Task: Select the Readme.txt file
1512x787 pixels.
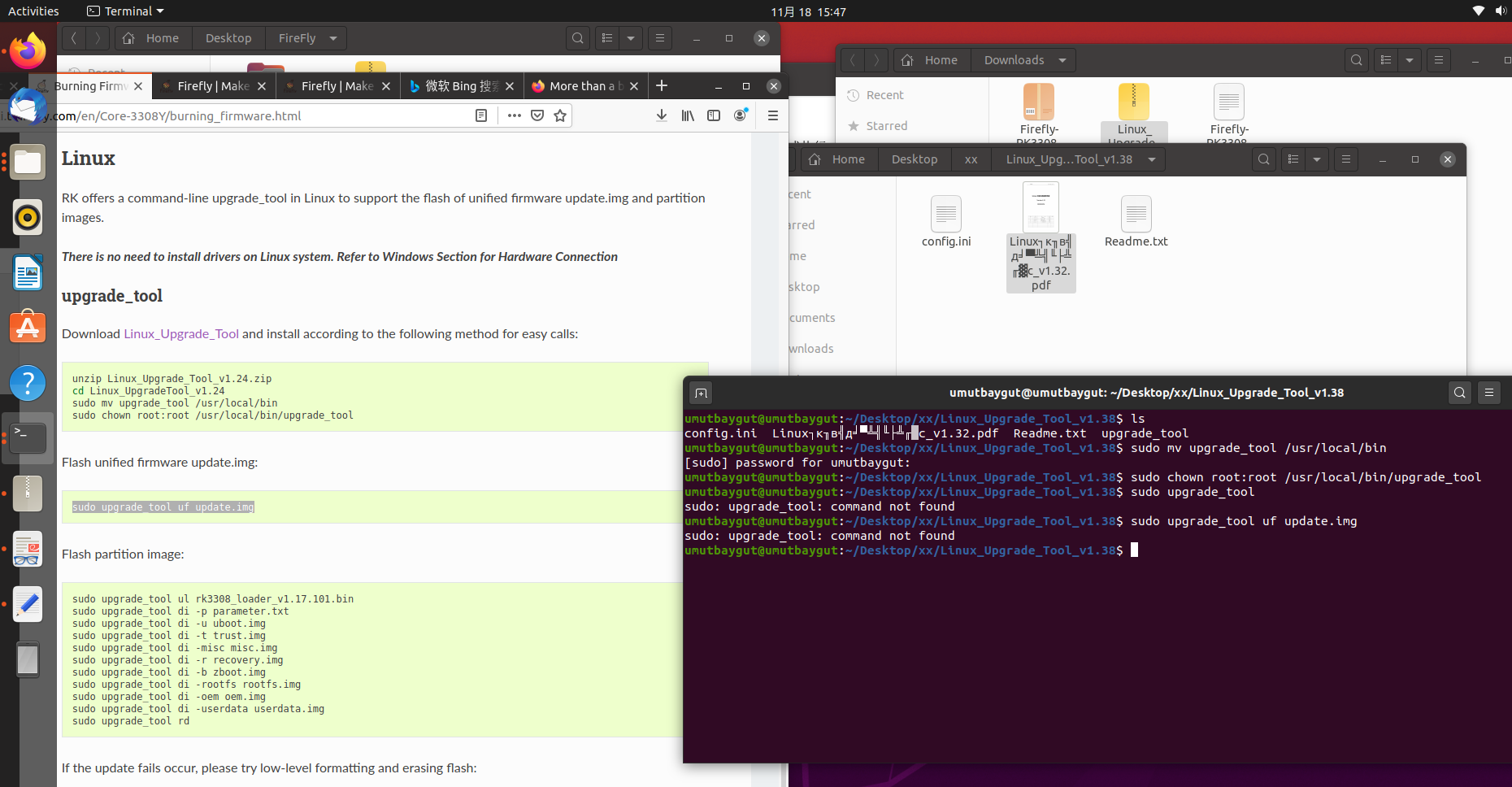Action: 1136,221
